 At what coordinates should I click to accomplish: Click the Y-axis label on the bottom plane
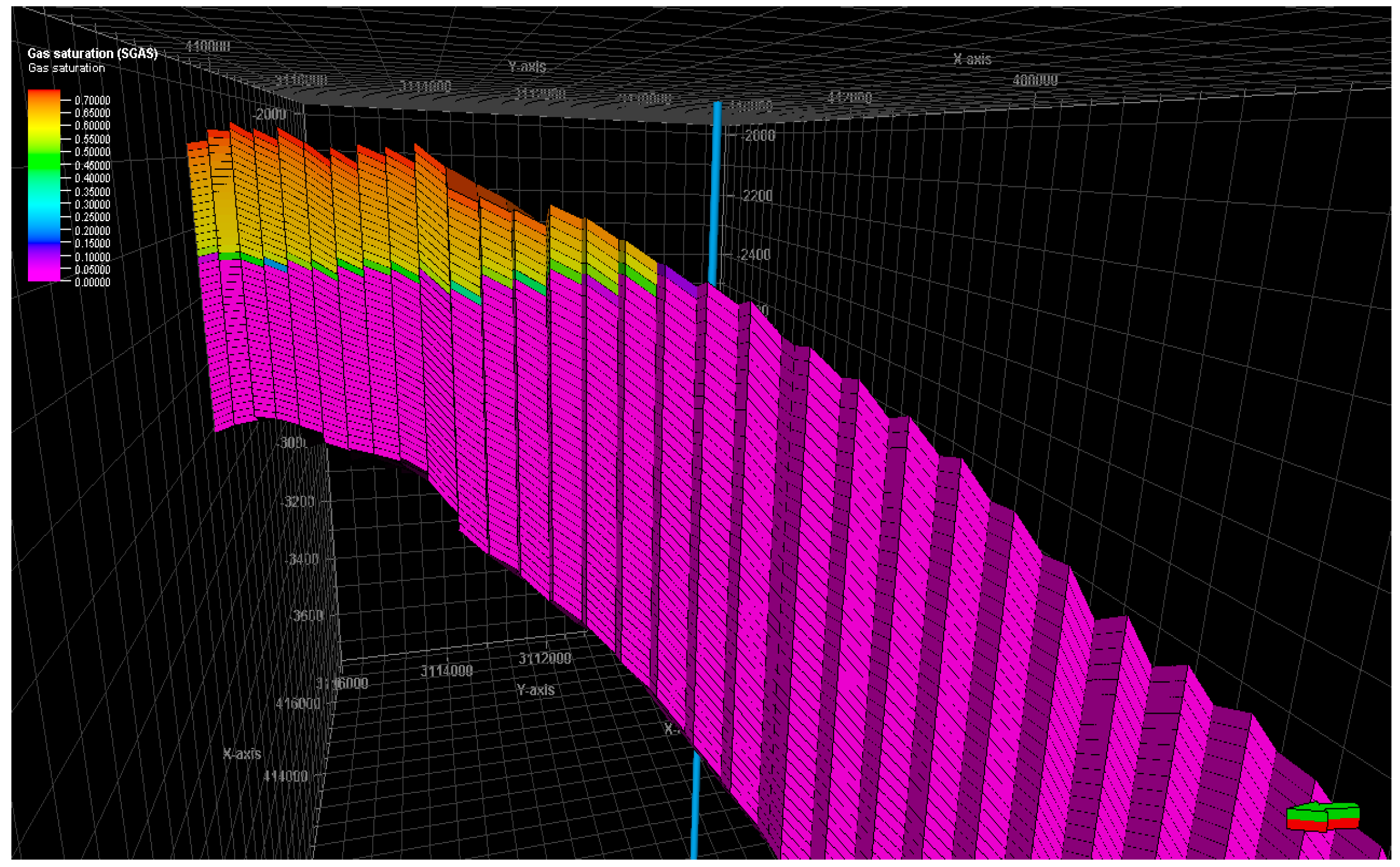[x=534, y=690]
